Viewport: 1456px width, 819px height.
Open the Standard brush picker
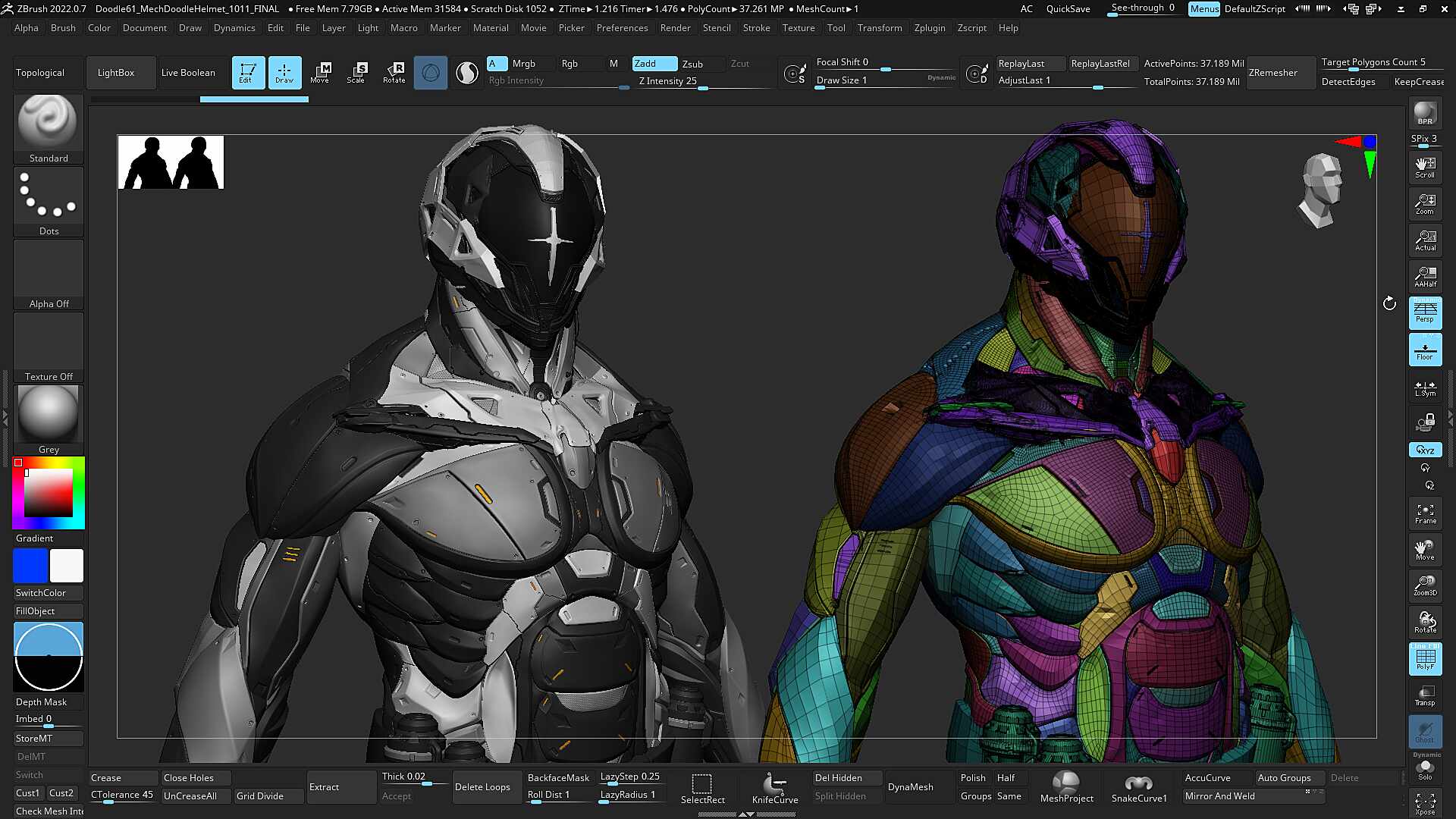[49, 128]
